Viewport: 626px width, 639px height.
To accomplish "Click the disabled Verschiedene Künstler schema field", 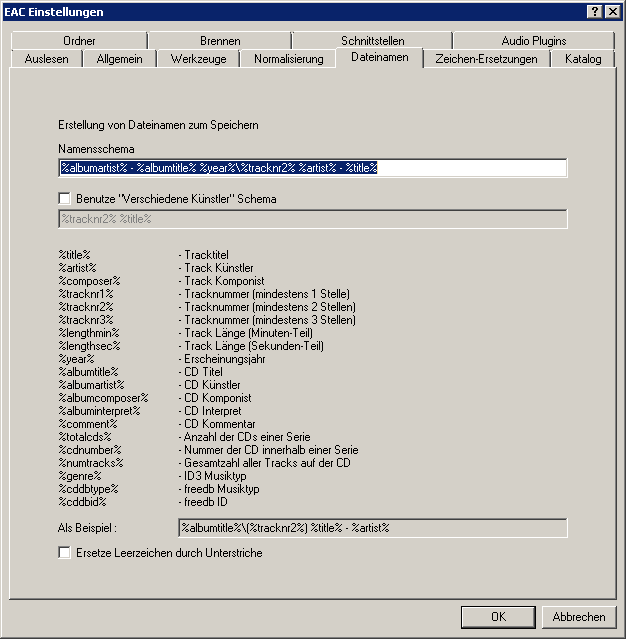I will click(x=312, y=219).
